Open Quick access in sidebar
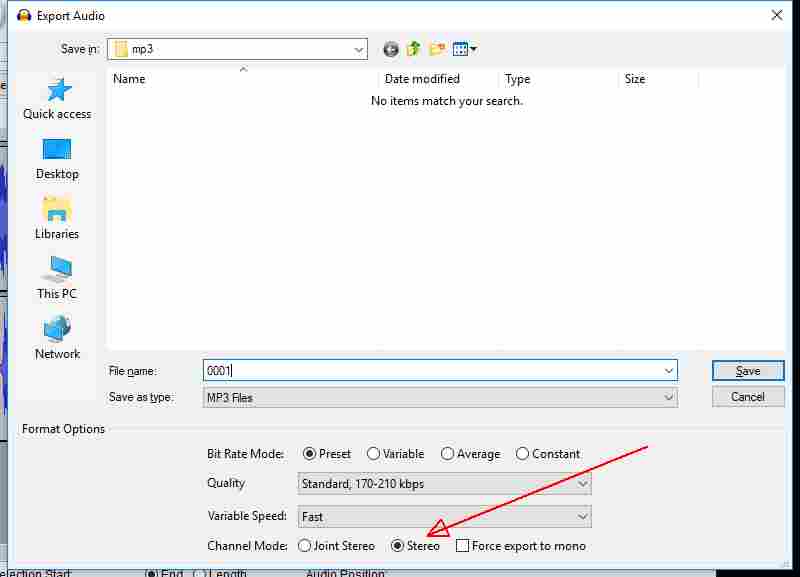The height and width of the screenshot is (577, 800). [x=57, y=98]
